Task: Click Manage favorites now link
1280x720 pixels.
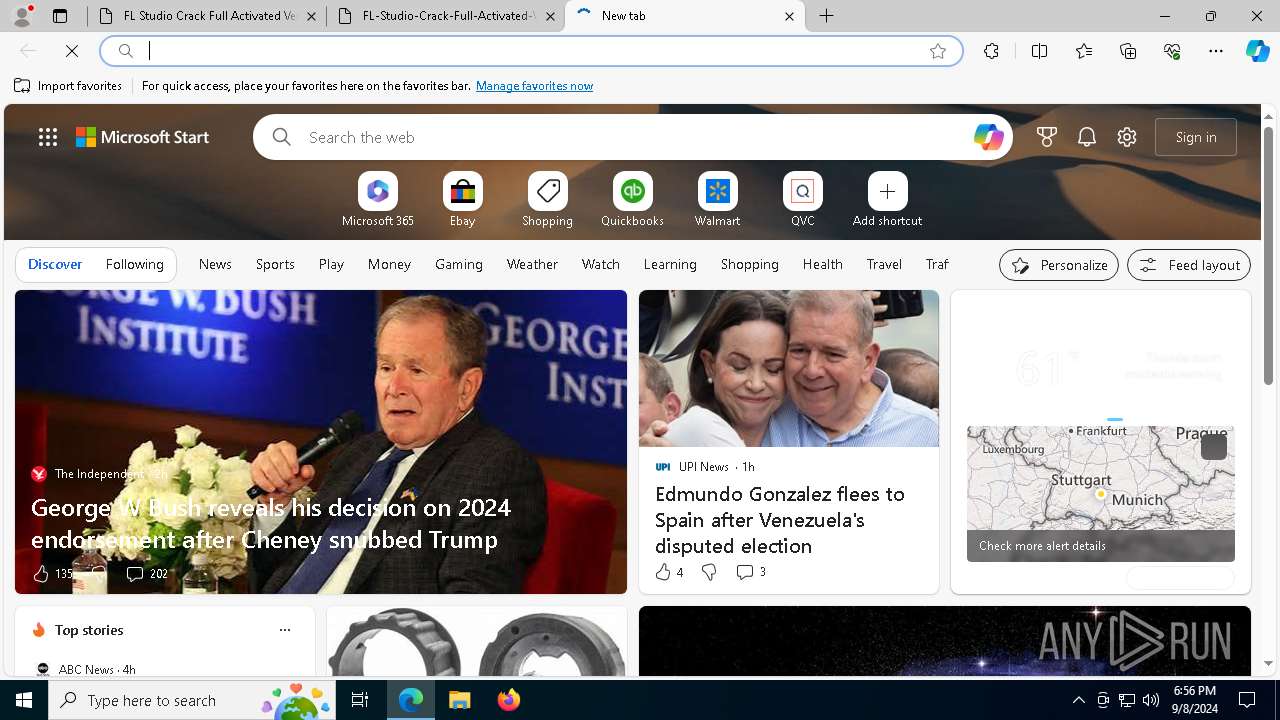Action: coord(534,86)
